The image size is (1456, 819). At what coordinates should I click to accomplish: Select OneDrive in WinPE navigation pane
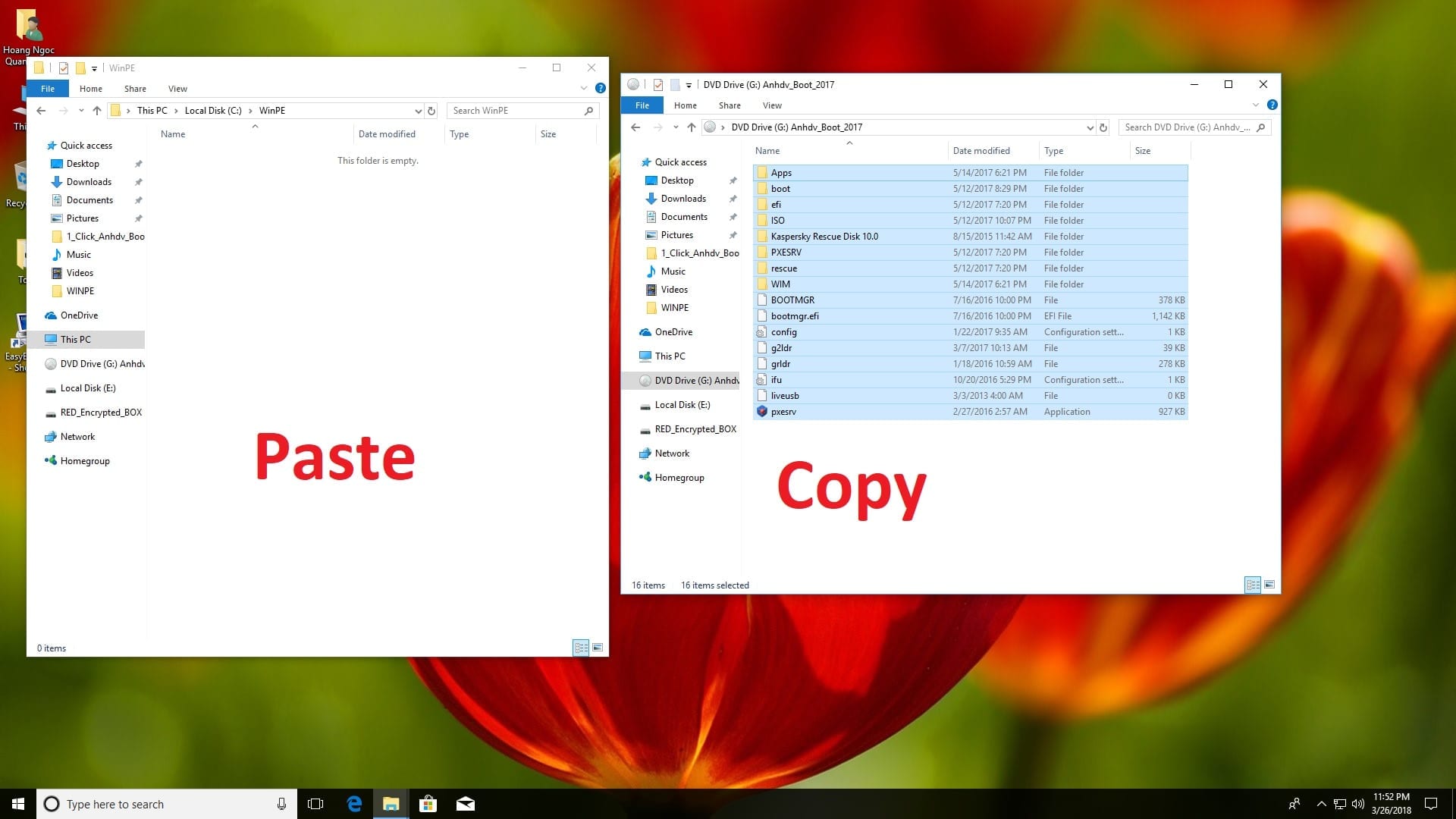point(79,315)
